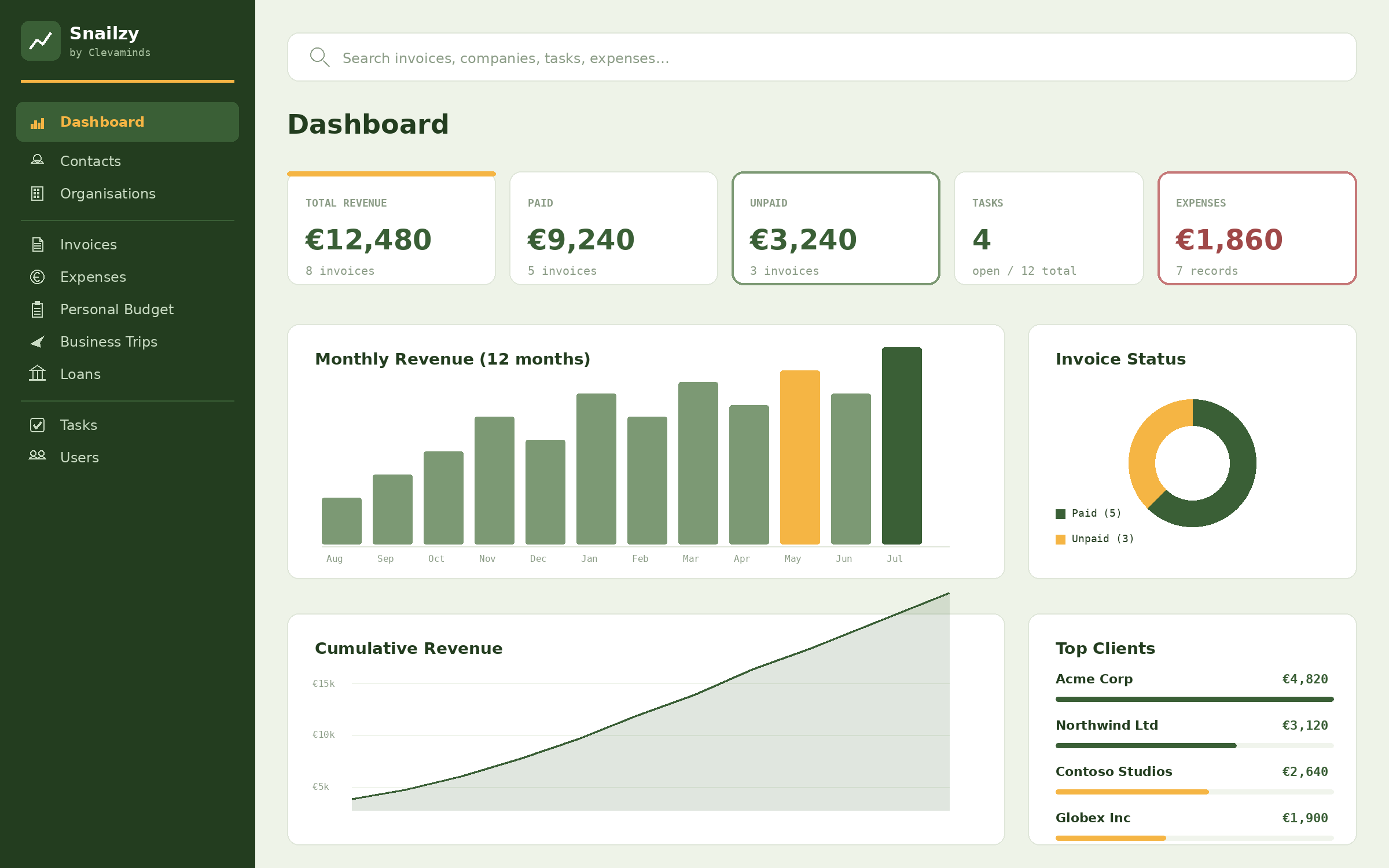Click the Dashboard bar chart icon

[x=38, y=123]
